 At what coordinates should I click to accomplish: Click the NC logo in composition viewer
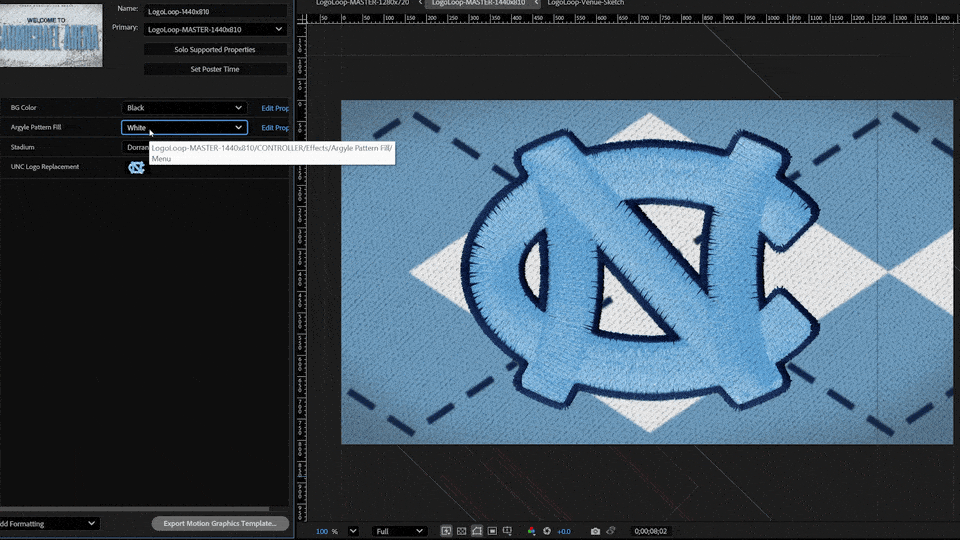click(640, 269)
